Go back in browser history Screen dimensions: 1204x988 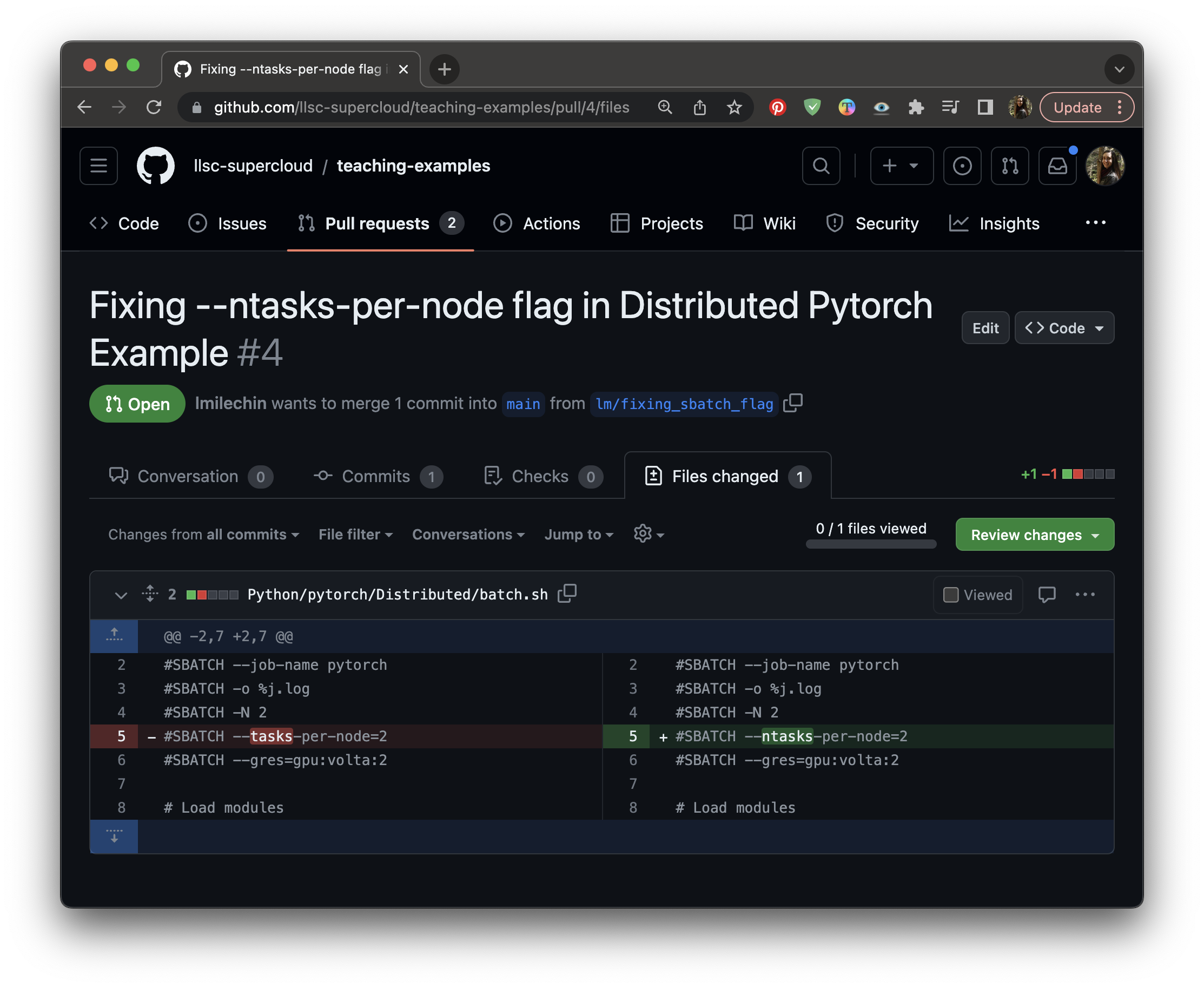[84, 107]
